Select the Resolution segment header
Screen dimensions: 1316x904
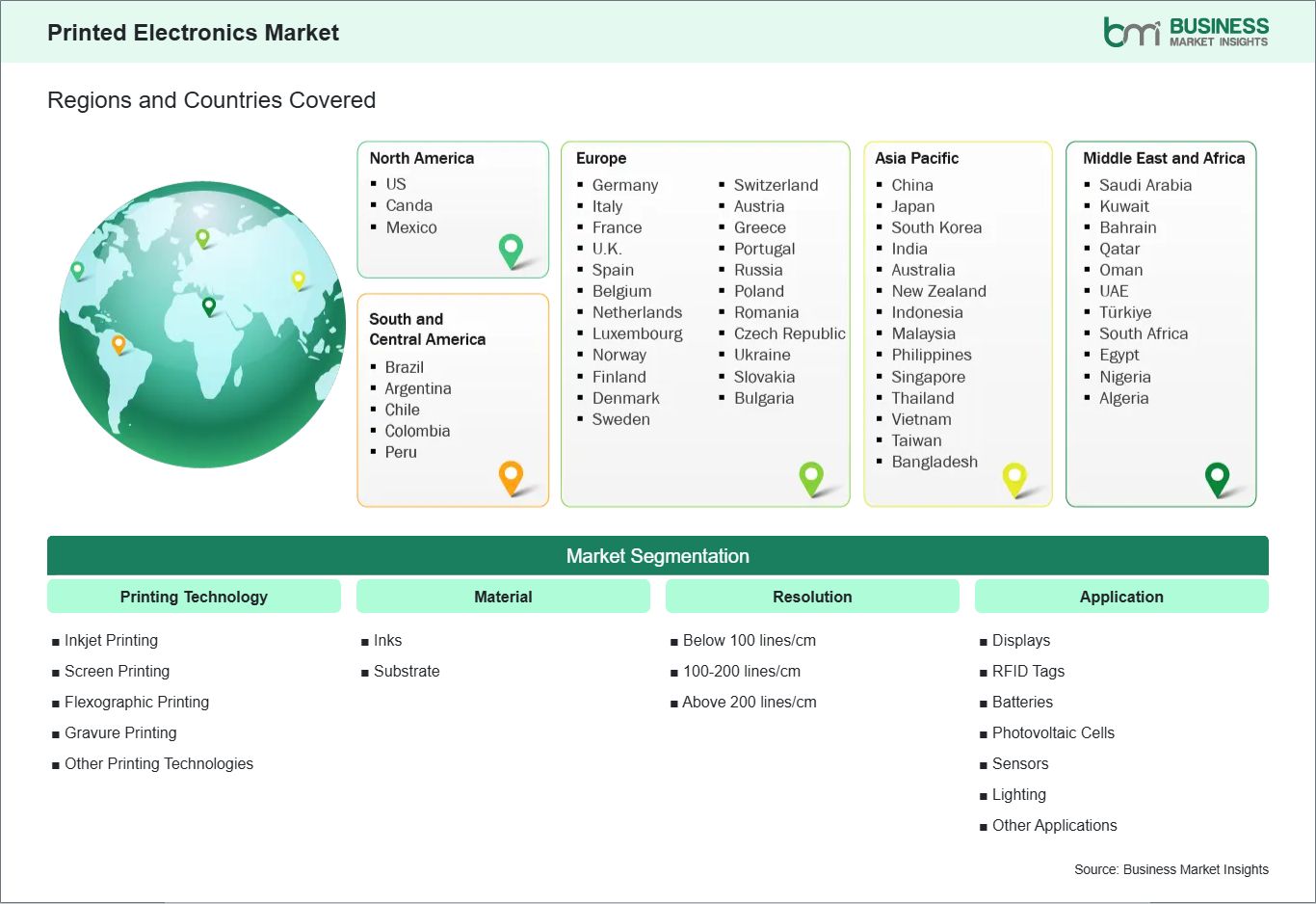click(812, 597)
